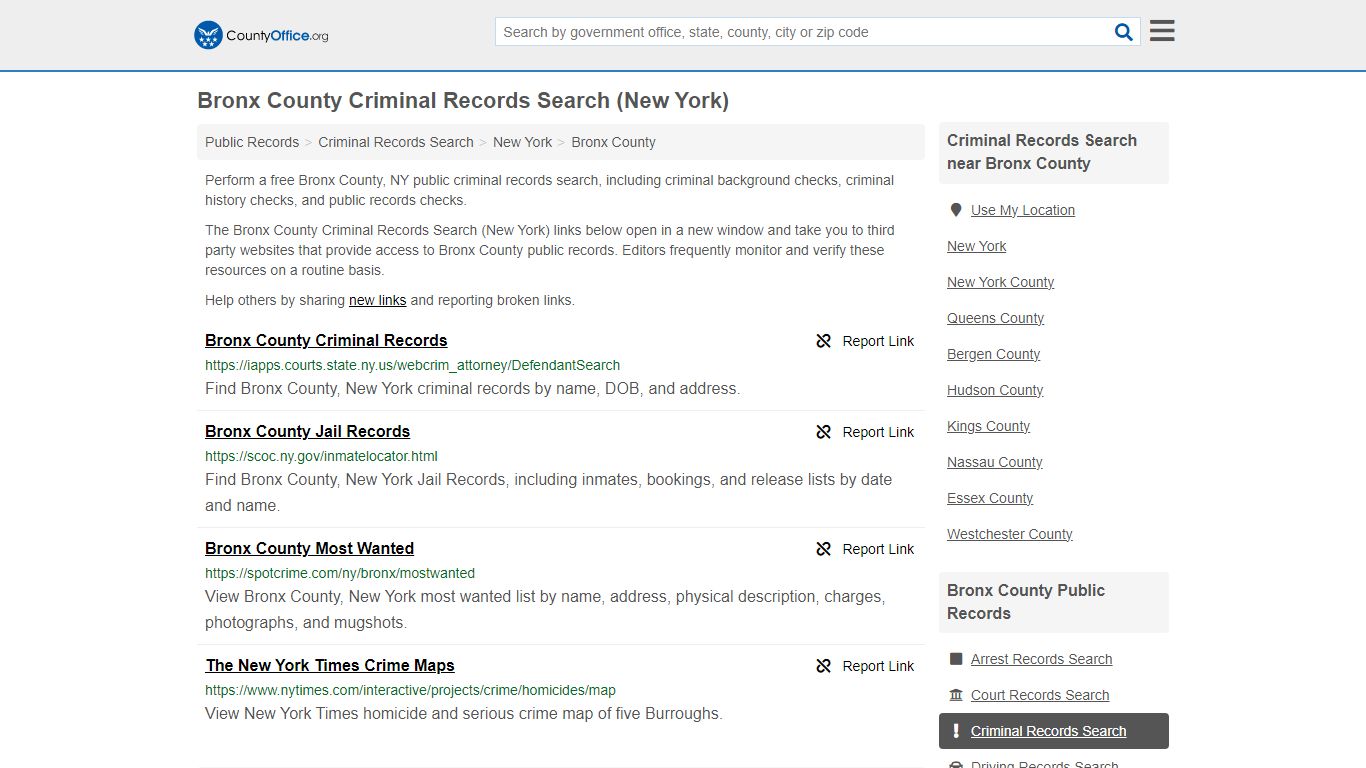Open Criminal Records Search breadcrumb

click(x=396, y=142)
